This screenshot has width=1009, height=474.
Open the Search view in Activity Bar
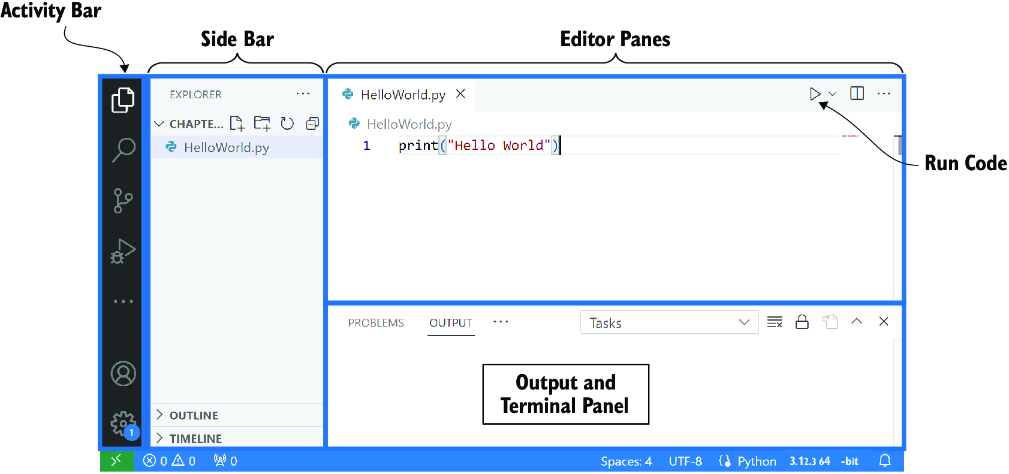tap(123, 150)
